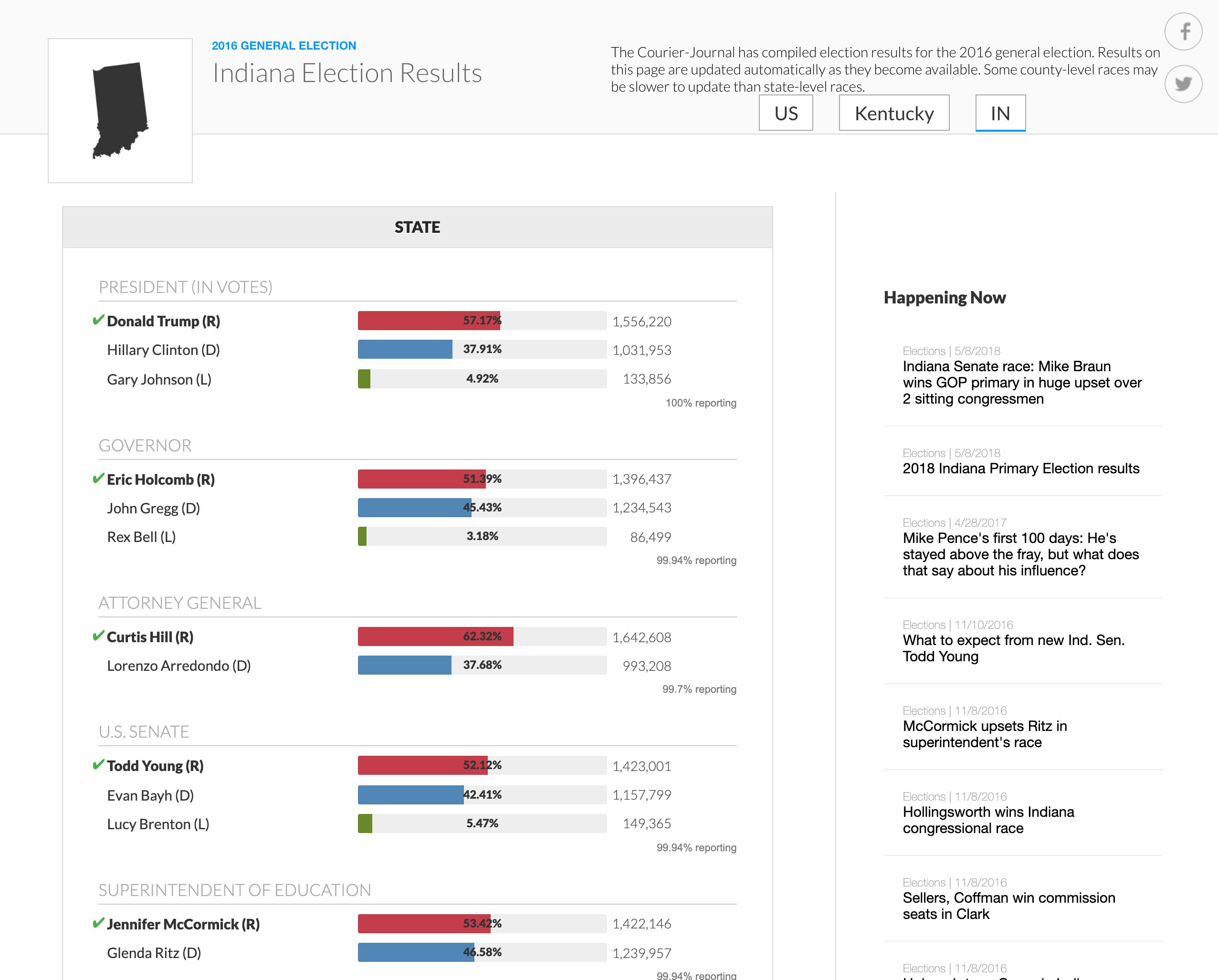This screenshot has width=1218, height=980.
Task: Click Donald Trump's 57.17% red bar
Action: click(429, 320)
